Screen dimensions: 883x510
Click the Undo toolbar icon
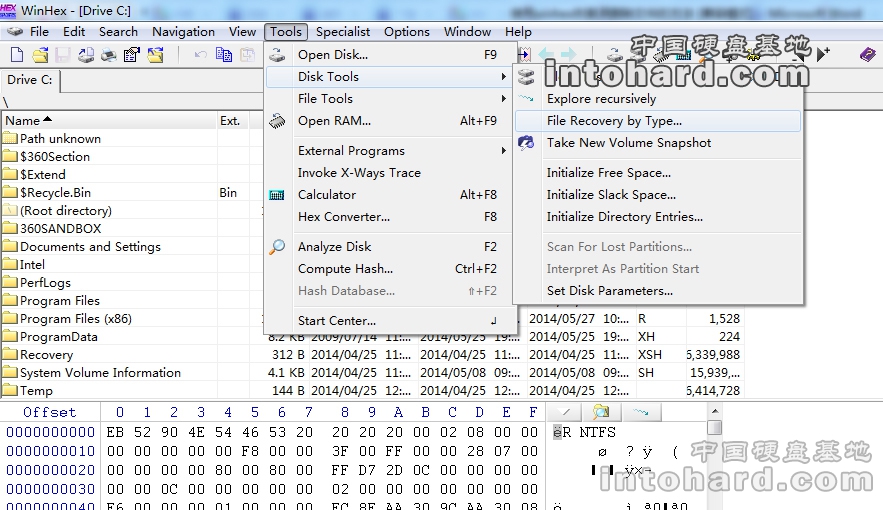pos(200,55)
